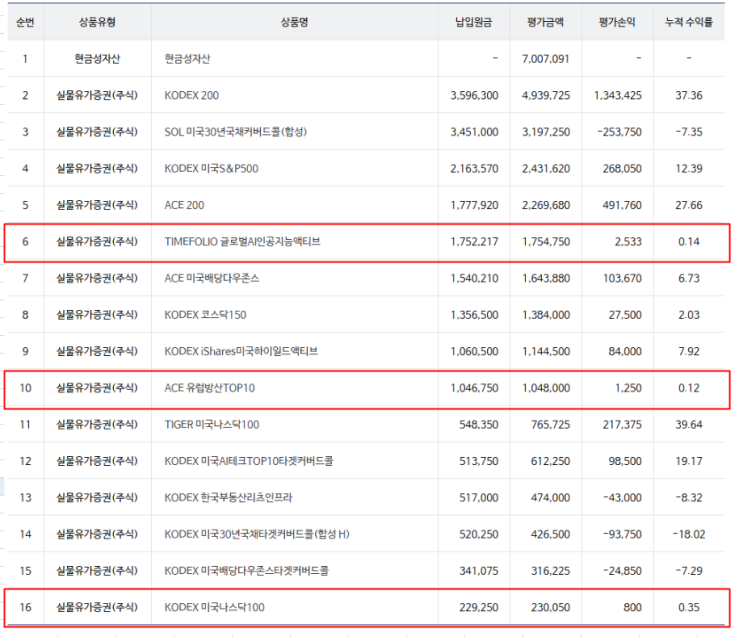
Task: Click KODEX 미국배당다우존스타겟커버드콜 product name
Action: (x=246, y=571)
